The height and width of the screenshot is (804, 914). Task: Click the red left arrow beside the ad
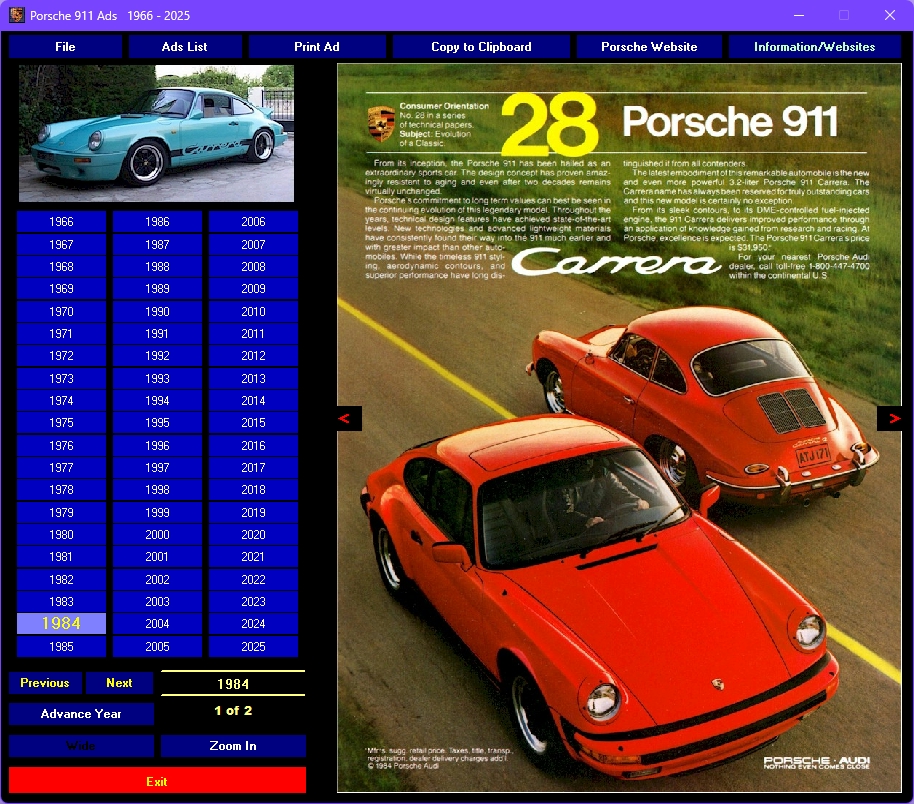point(349,418)
